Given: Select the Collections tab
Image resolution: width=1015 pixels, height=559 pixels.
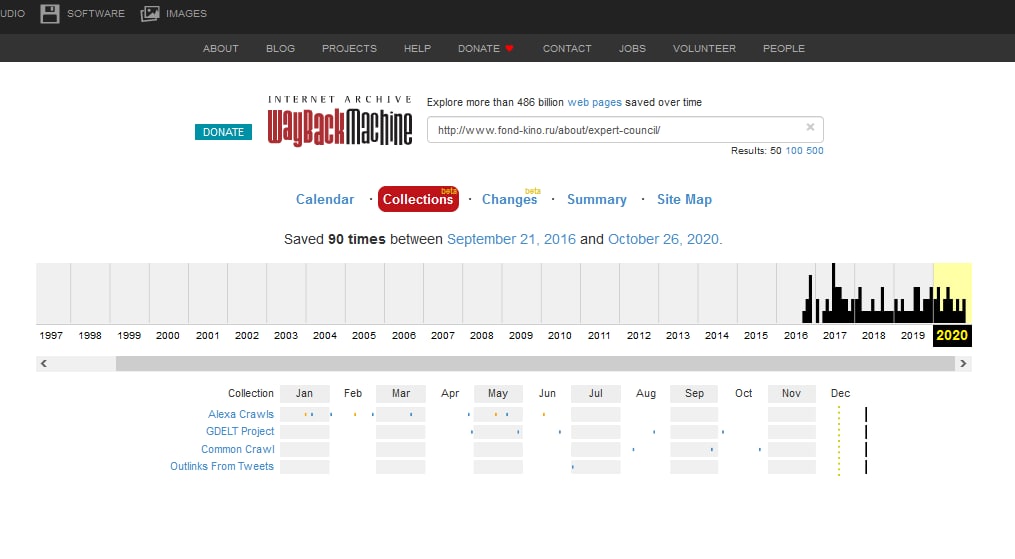Looking at the screenshot, I should (x=418, y=199).
